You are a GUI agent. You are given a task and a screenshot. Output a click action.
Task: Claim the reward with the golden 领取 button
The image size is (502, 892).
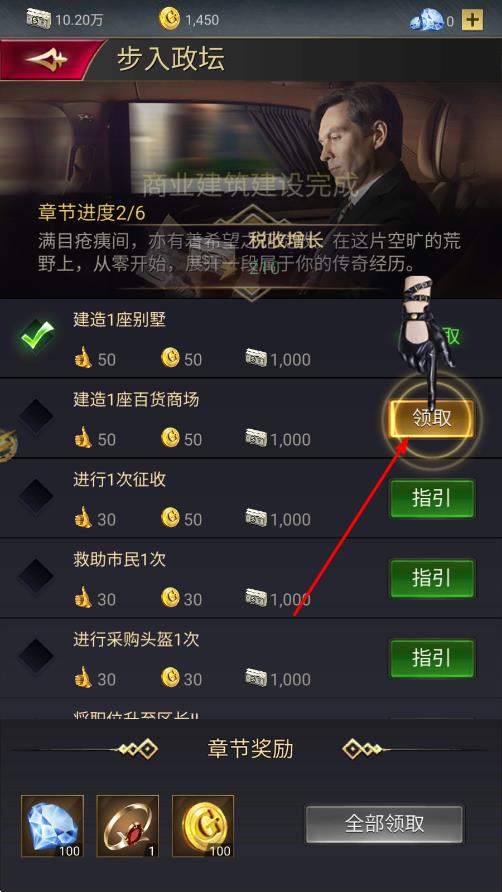coord(431,419)
